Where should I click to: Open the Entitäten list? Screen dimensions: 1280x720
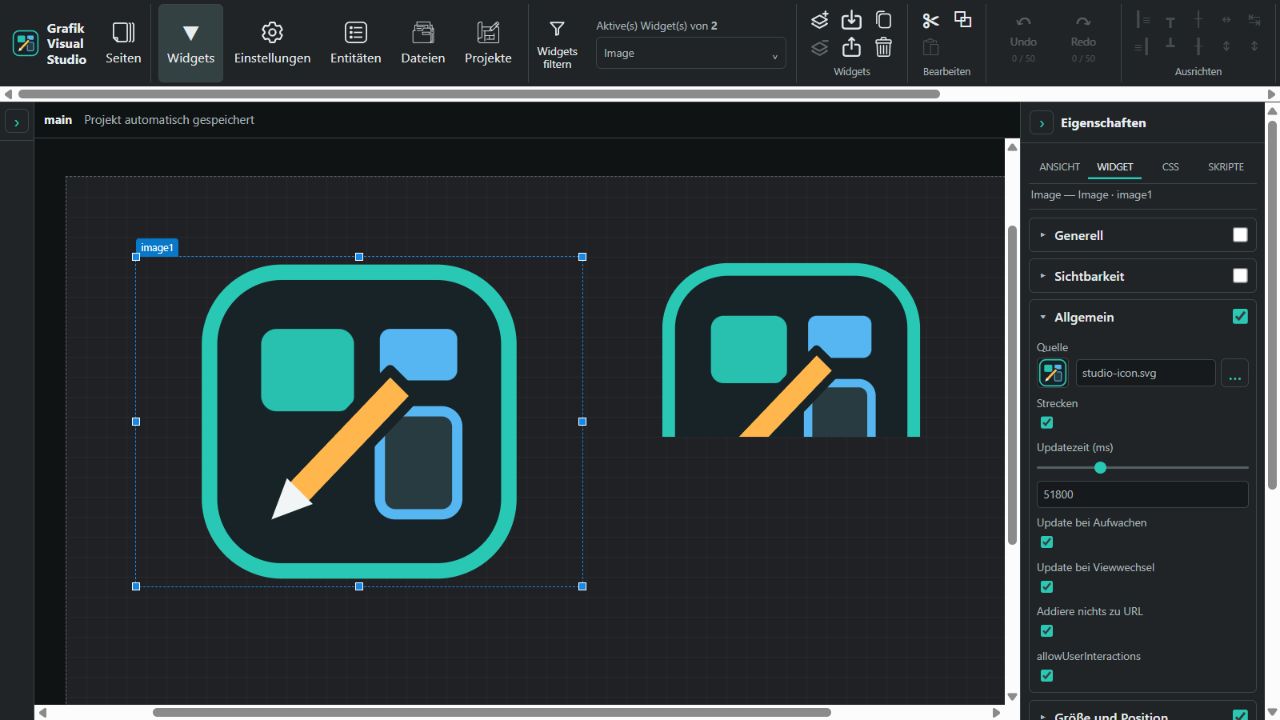click(x=355, y=43)
